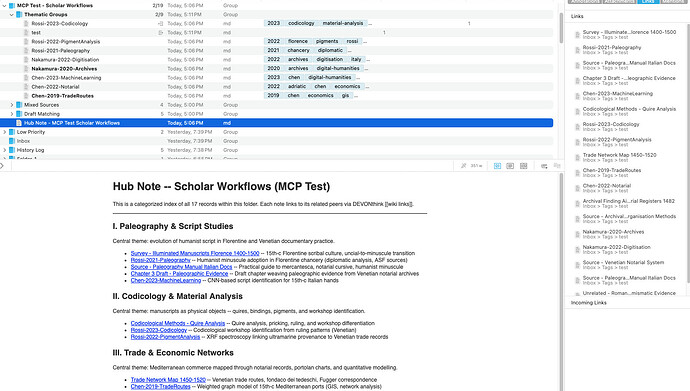Screen dimensions: 690x391
Task: Open Survey - Illuminated Manuscripts Florence link in note
Action: point(195,253)
